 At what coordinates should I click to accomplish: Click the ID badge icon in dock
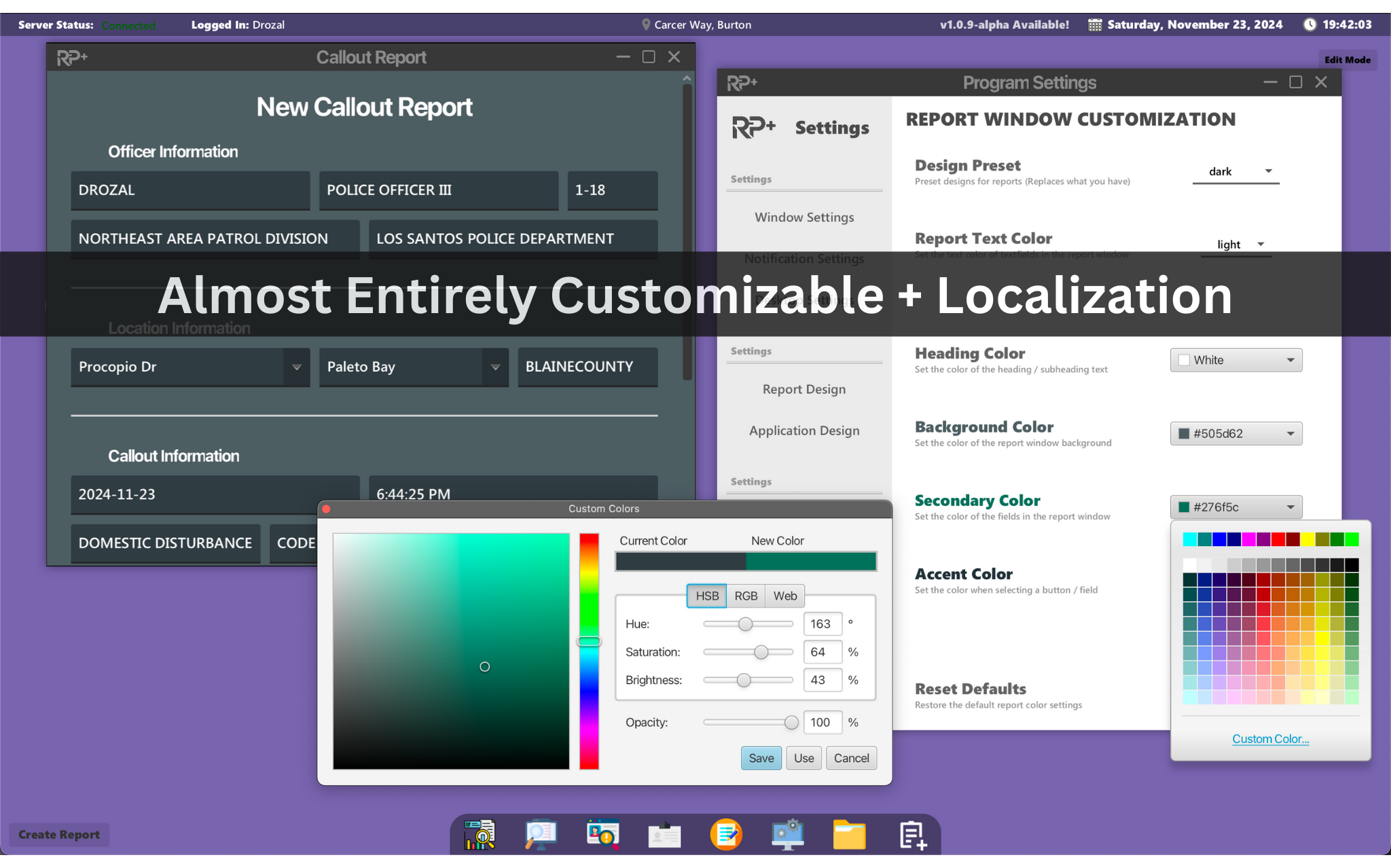664,835
